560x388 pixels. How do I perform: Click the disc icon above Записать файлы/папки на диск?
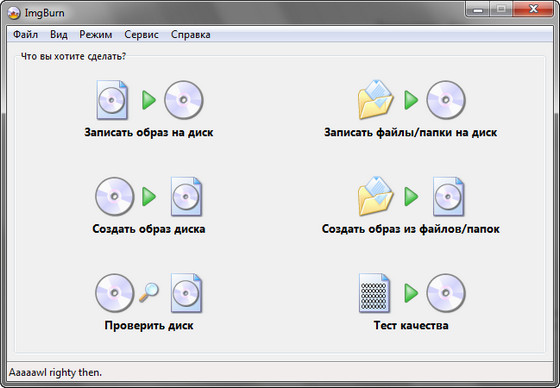[x=446, y=100]
